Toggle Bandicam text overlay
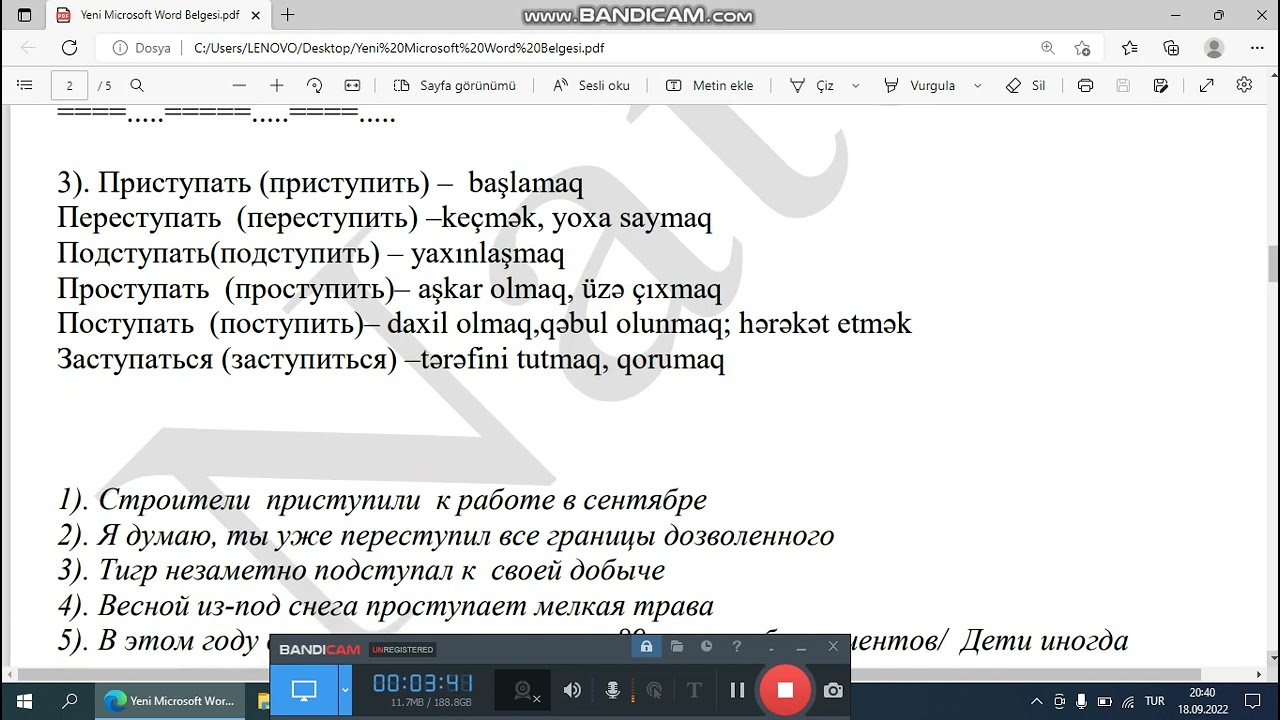The width and height of the screenshot is (1280, 720). point(695,690)
